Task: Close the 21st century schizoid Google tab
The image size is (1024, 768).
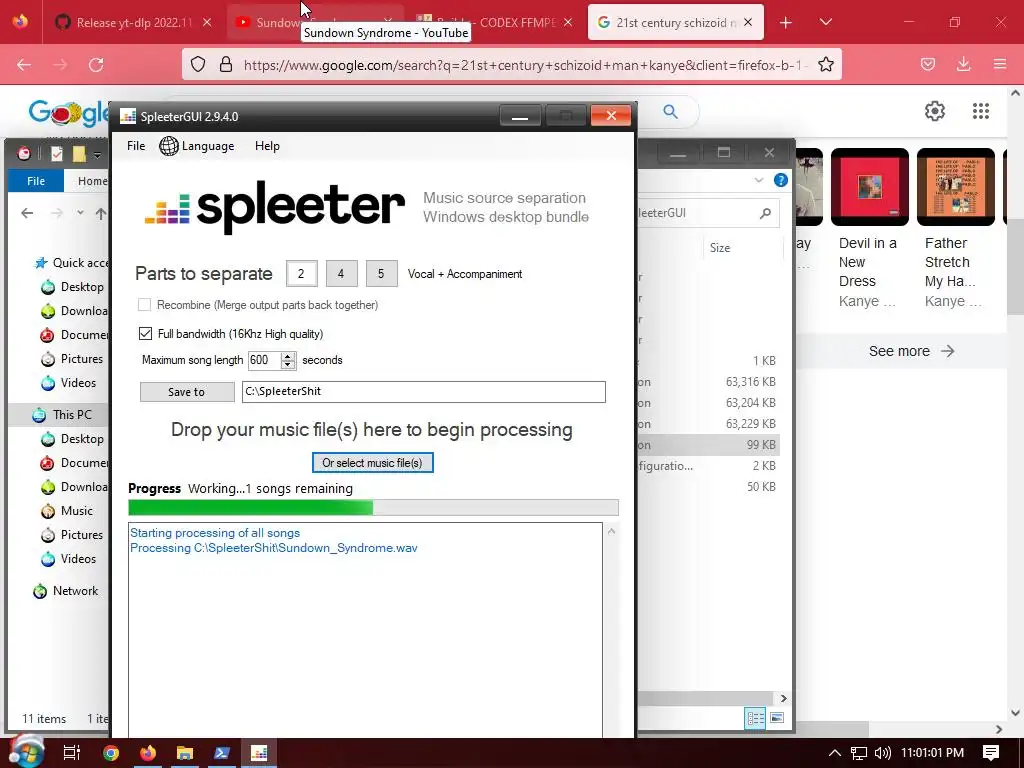Action: 748,22
